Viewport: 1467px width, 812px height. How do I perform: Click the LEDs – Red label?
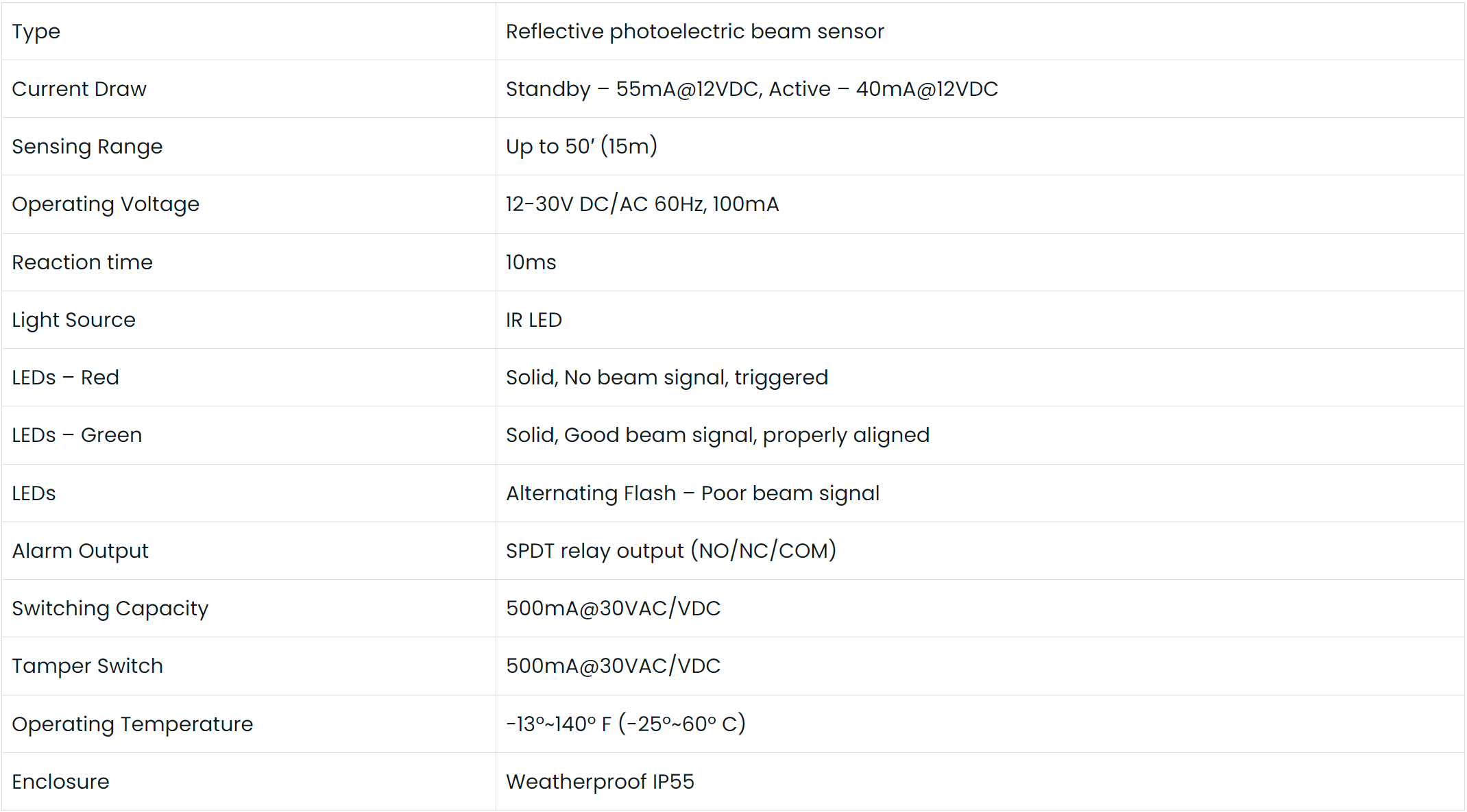pos(66,378)
